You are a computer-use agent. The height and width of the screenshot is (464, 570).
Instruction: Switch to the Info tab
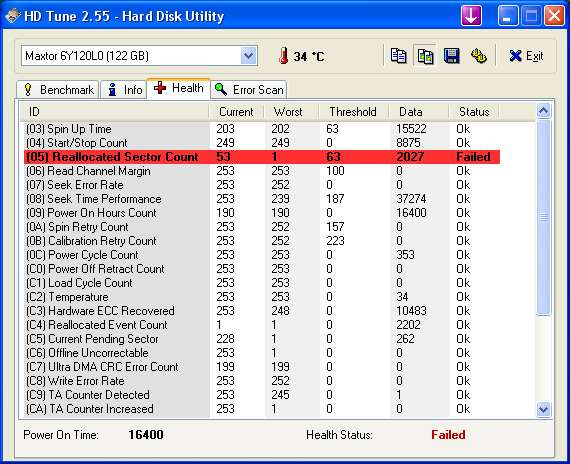(x=124, y=89)
